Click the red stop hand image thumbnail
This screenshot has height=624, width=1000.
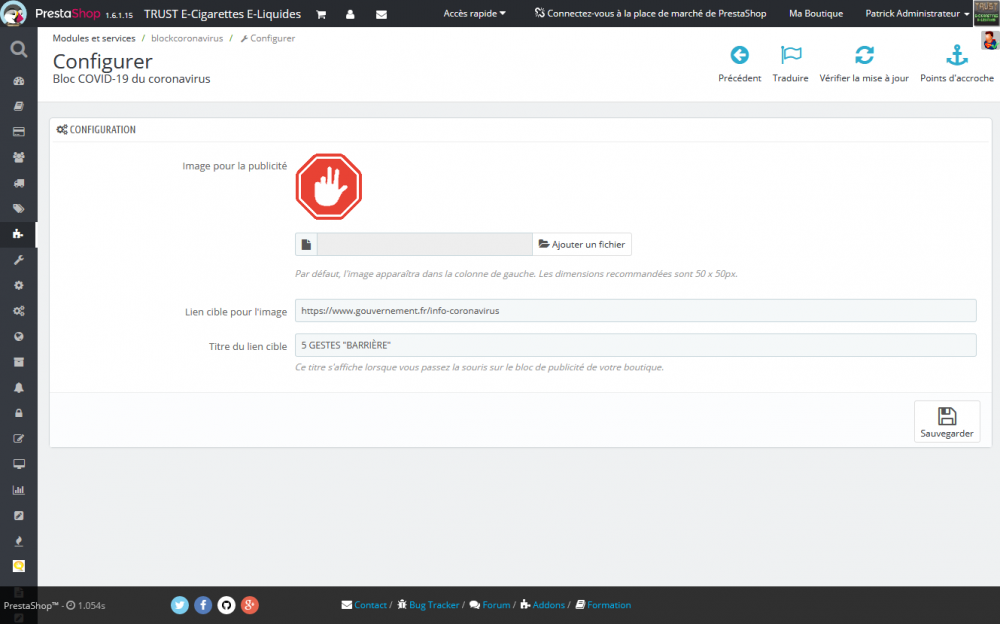tap(328, 186)
